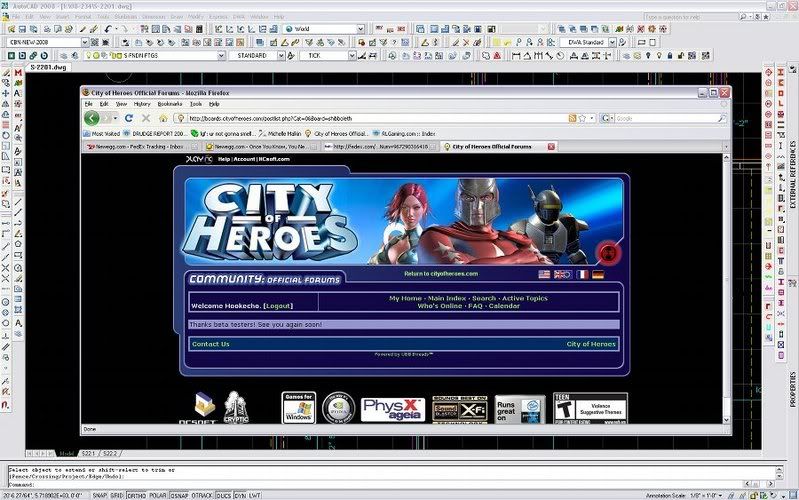Click the Linear dimension tool icon
The width and height of the screenshot is (799, 500).
(516, 56)
